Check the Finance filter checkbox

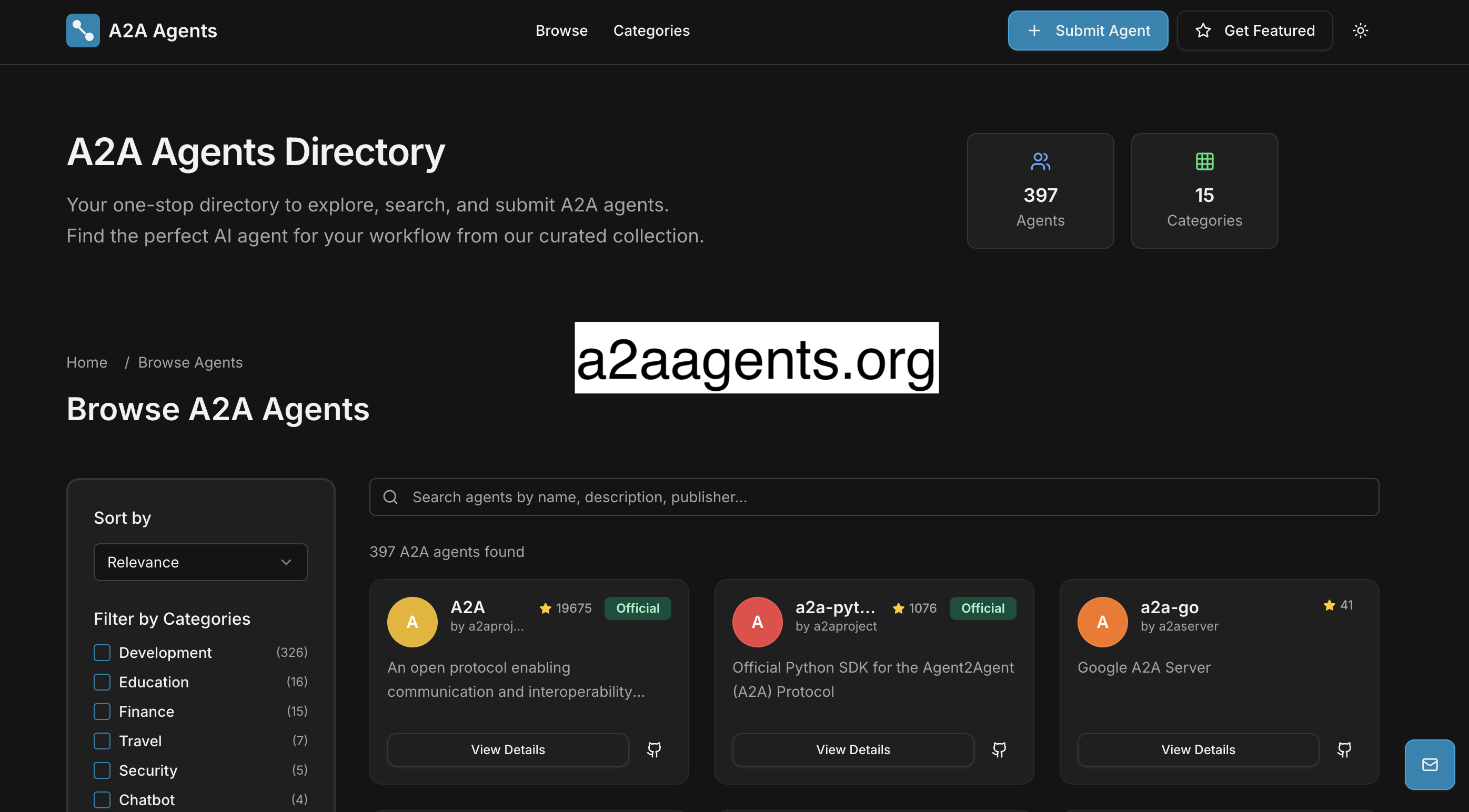pos(102,711)
